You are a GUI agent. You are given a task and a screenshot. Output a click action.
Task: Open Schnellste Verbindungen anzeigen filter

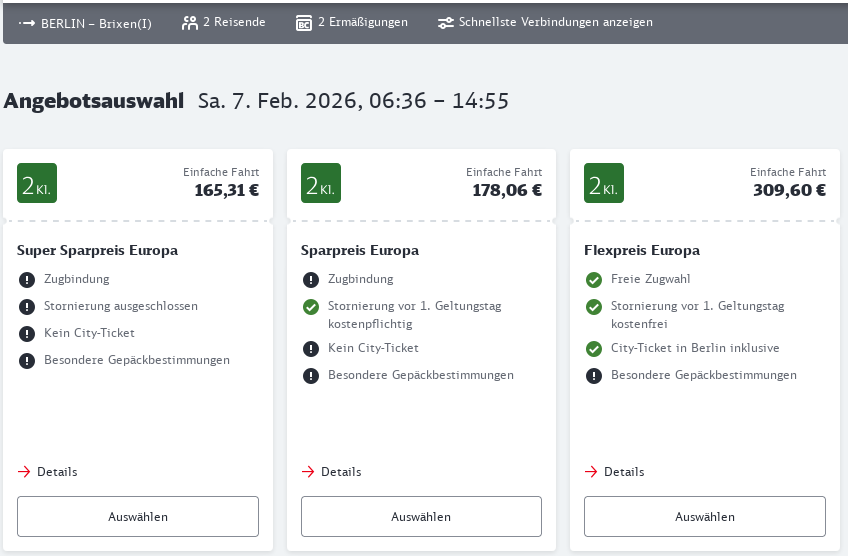click(555, 22)
